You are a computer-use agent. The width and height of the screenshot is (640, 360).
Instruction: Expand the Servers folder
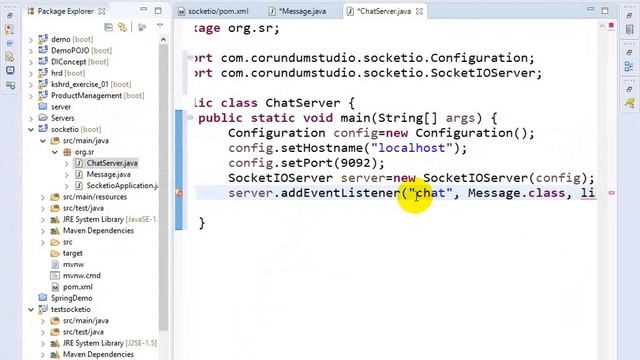[x=31, y=118]
